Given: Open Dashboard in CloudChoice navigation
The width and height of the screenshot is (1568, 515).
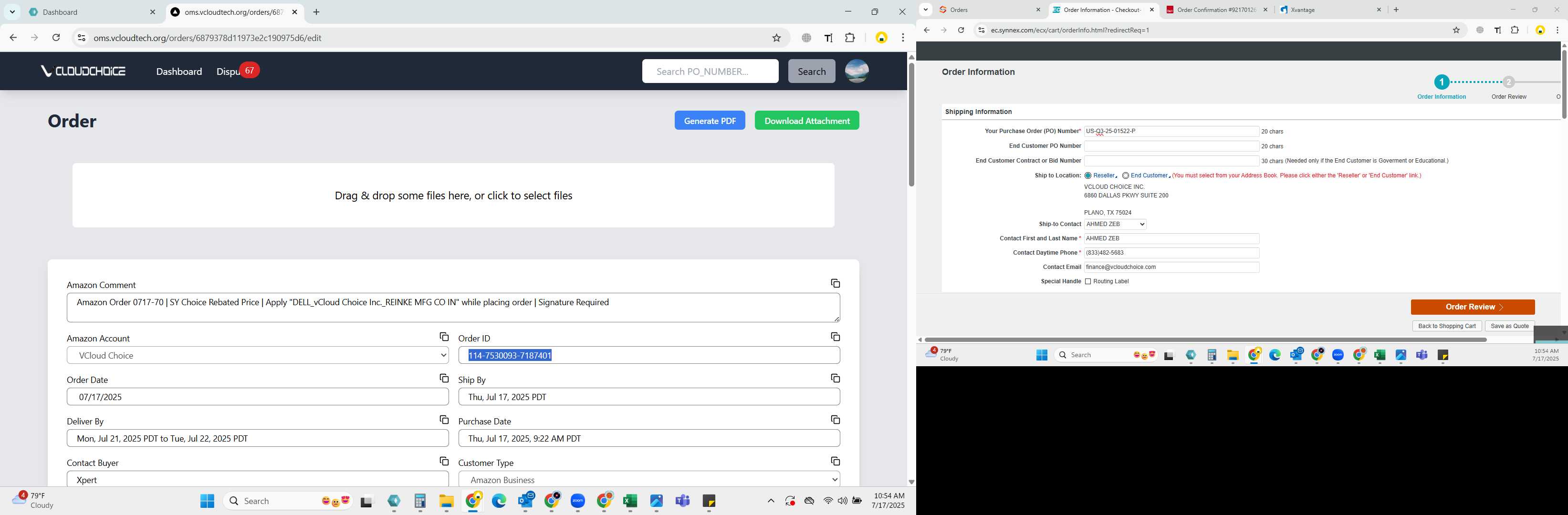Looking at the screenshot, I should pyautogui.click(x=179, y=72).
